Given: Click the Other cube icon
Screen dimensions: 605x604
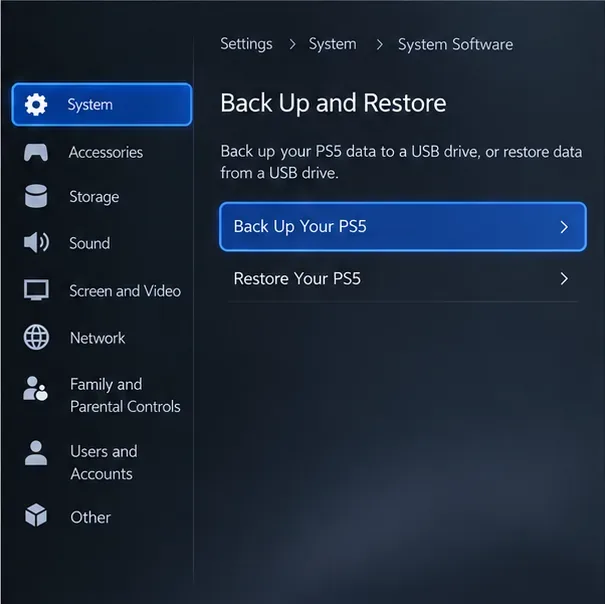Looking at the screenshot, I should tap(36, 515).
